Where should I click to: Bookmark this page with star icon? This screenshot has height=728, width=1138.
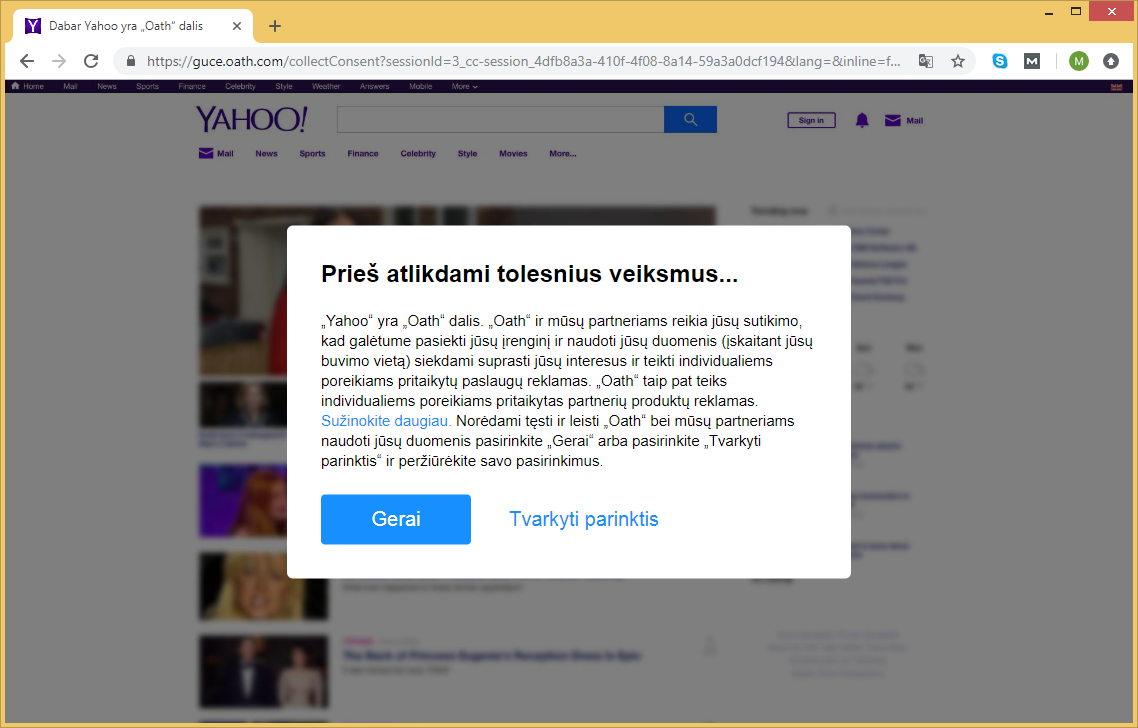[x=957, y=61]
